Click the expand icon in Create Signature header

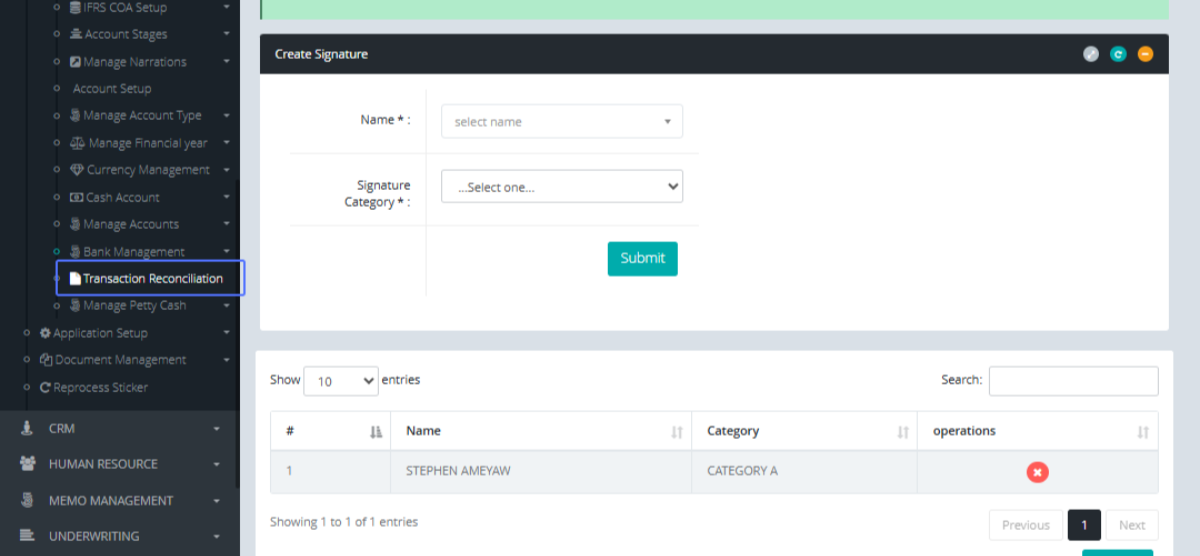1091,54
